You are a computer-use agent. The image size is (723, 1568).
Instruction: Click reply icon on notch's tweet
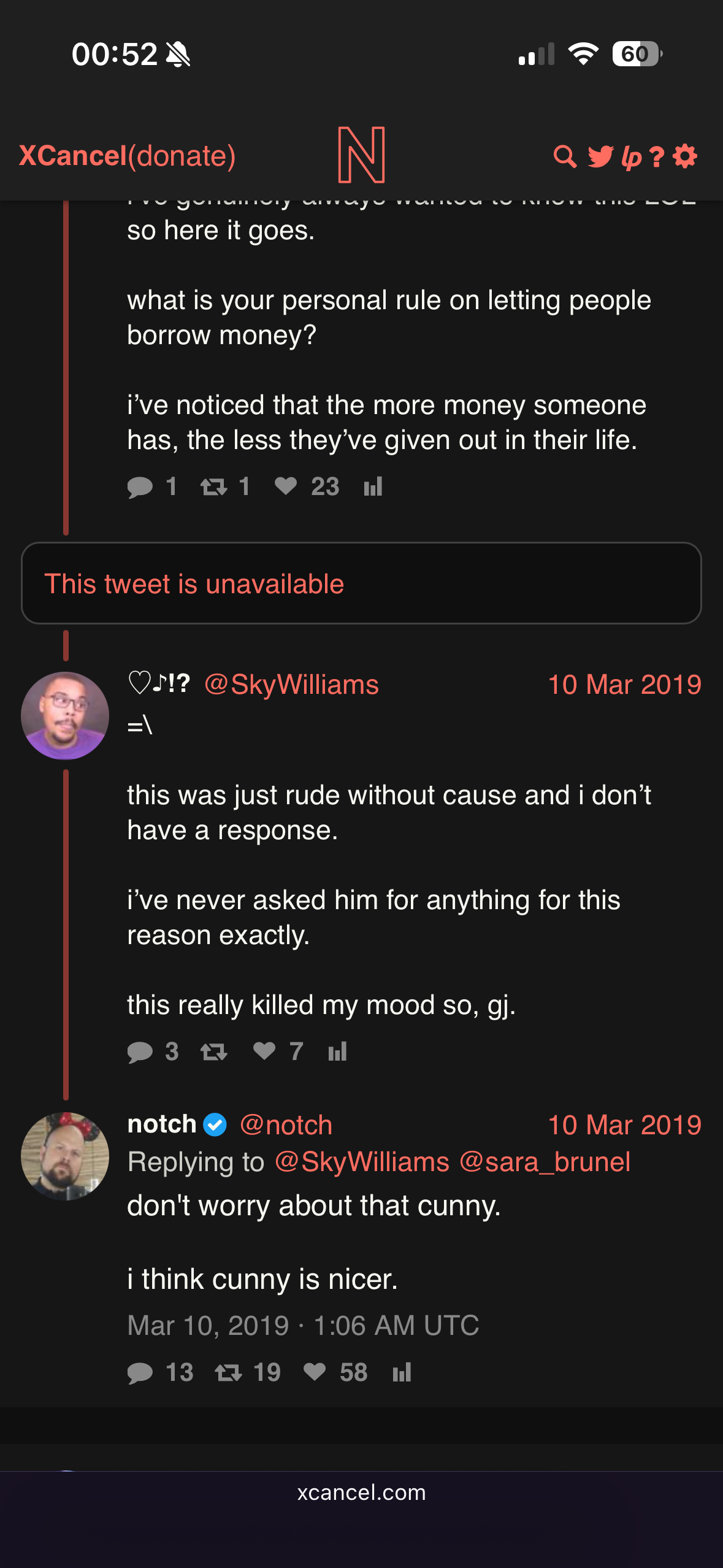click(x=140, y=1373)
